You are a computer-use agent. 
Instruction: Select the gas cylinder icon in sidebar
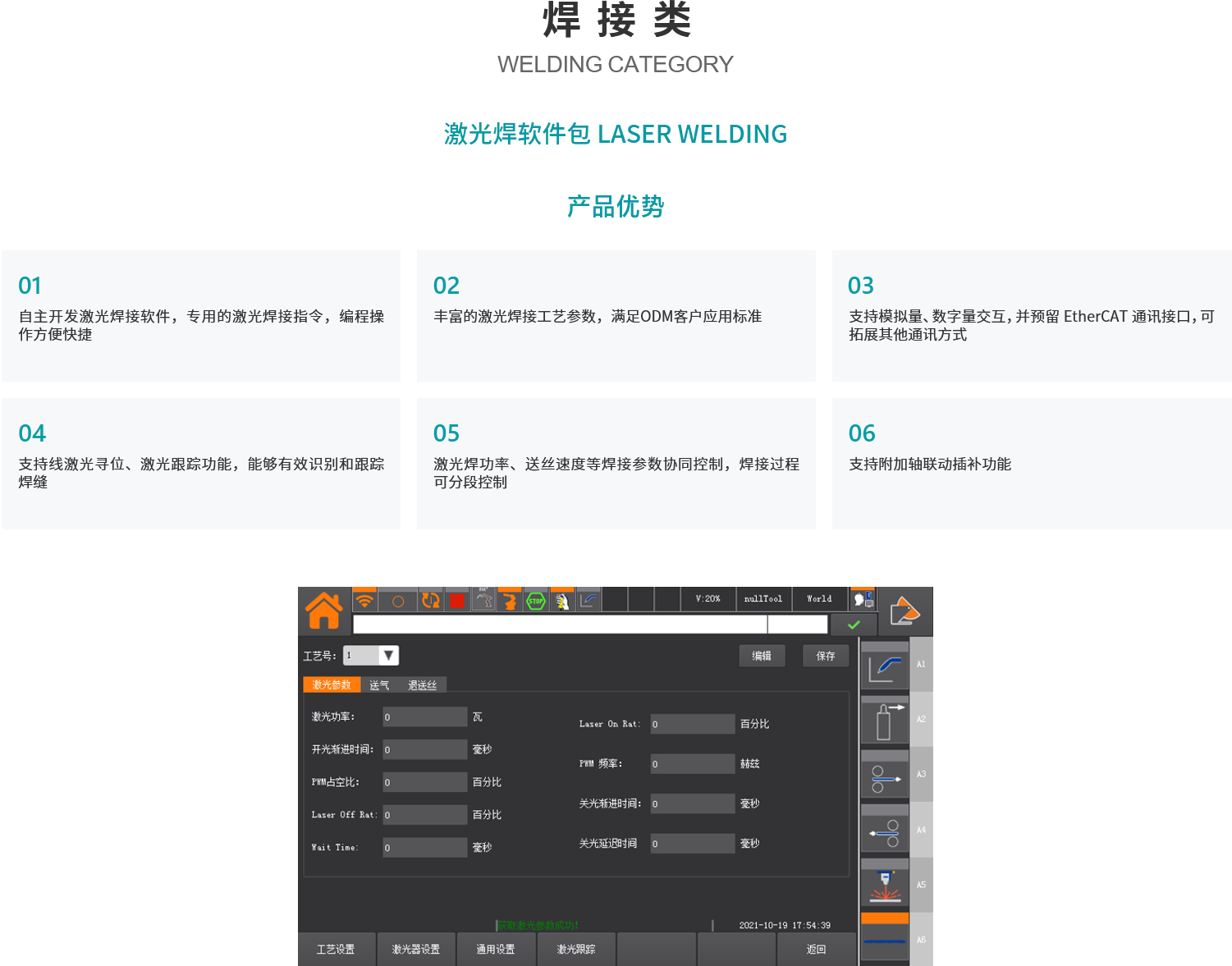pos(884,721)
